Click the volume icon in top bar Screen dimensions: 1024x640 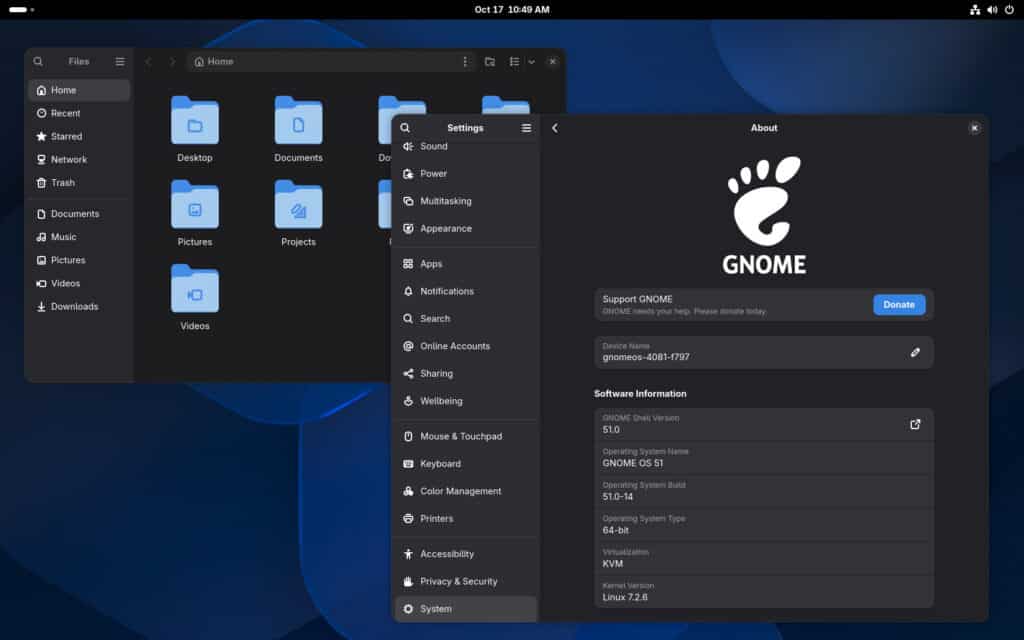pyautogui.click(x=992, y=10)
